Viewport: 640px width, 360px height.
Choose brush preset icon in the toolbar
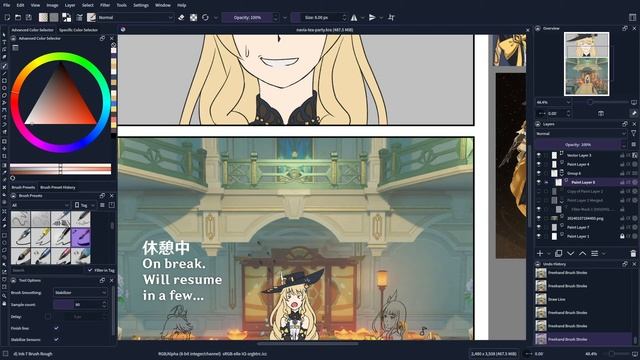point(91,18)
